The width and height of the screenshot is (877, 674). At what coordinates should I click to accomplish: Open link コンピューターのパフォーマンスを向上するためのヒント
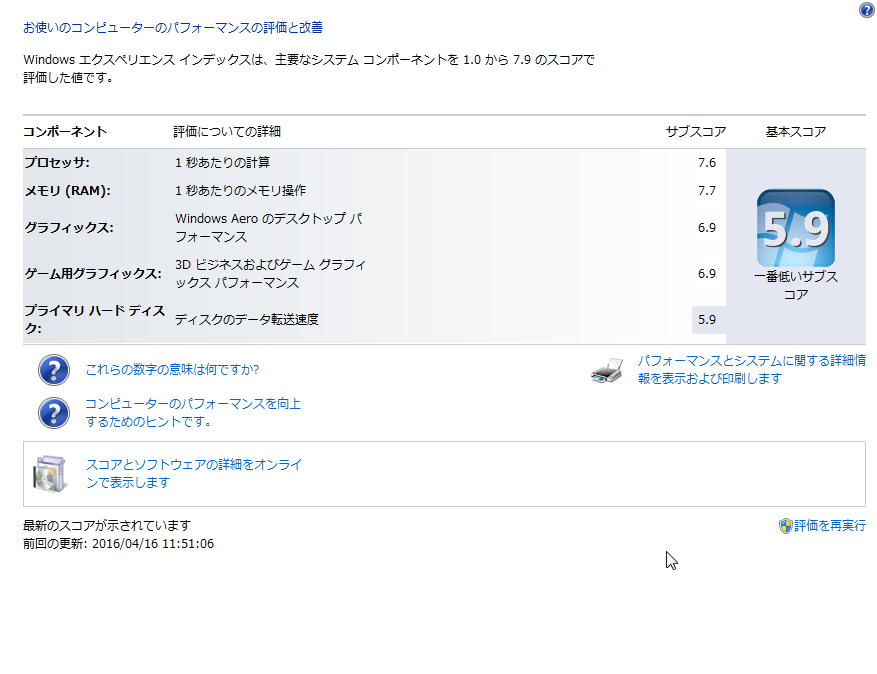(193, 413)
